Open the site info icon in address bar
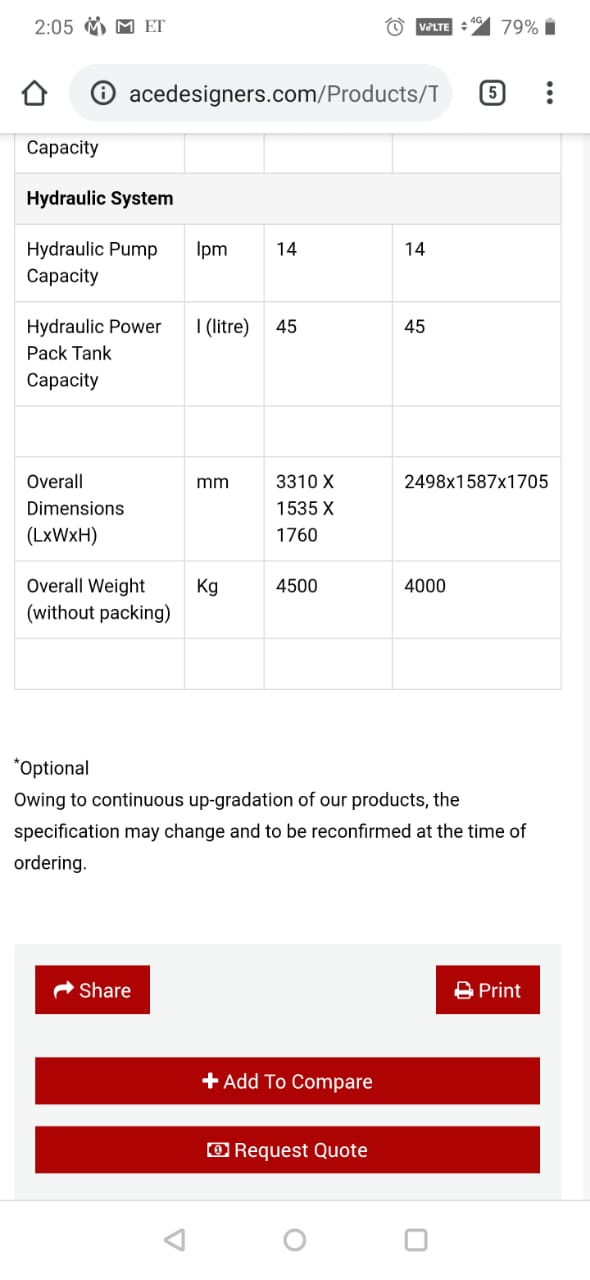The image size is (590, 1280). coord(102,94)
